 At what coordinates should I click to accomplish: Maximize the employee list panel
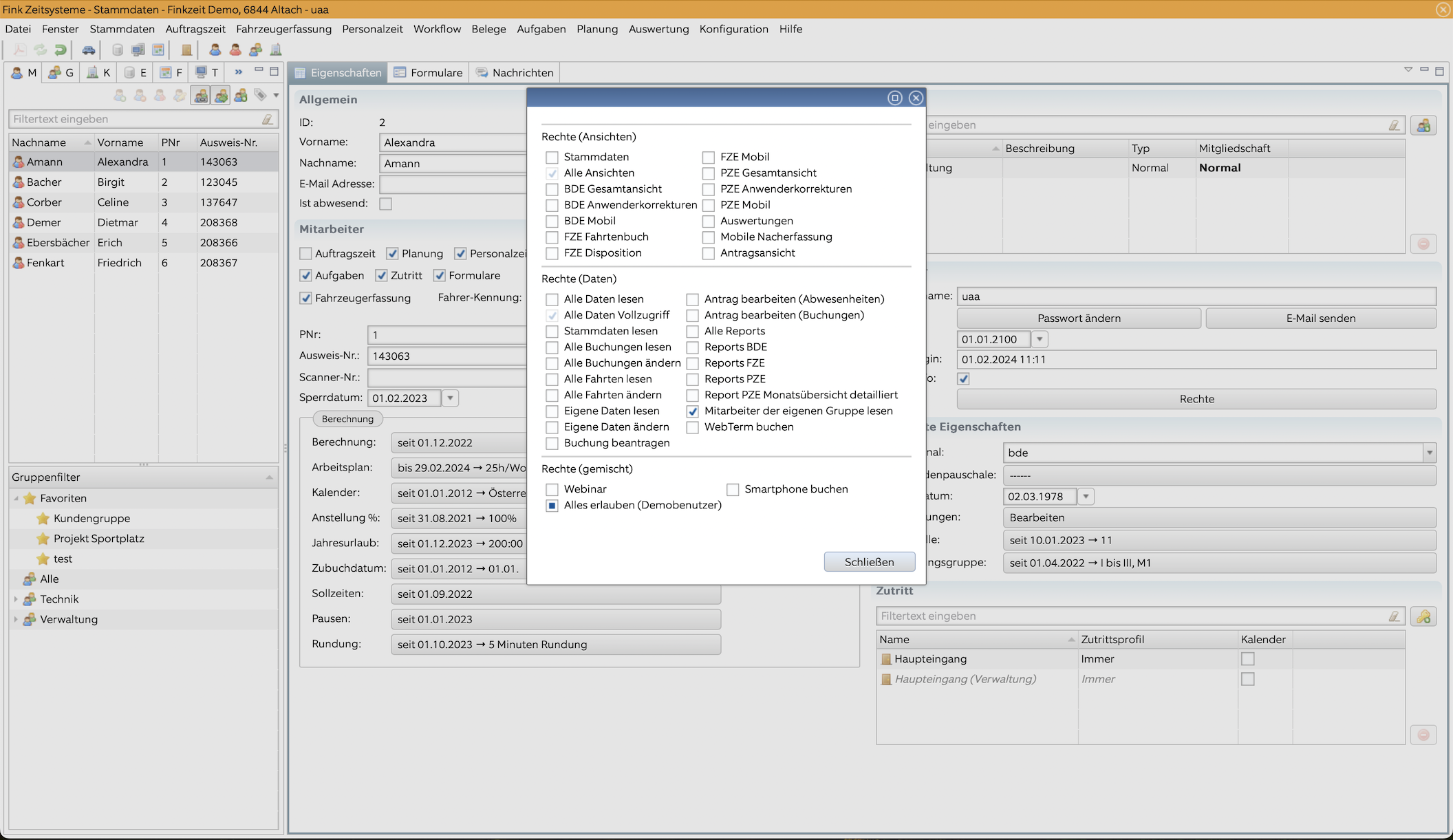[274, 71]
